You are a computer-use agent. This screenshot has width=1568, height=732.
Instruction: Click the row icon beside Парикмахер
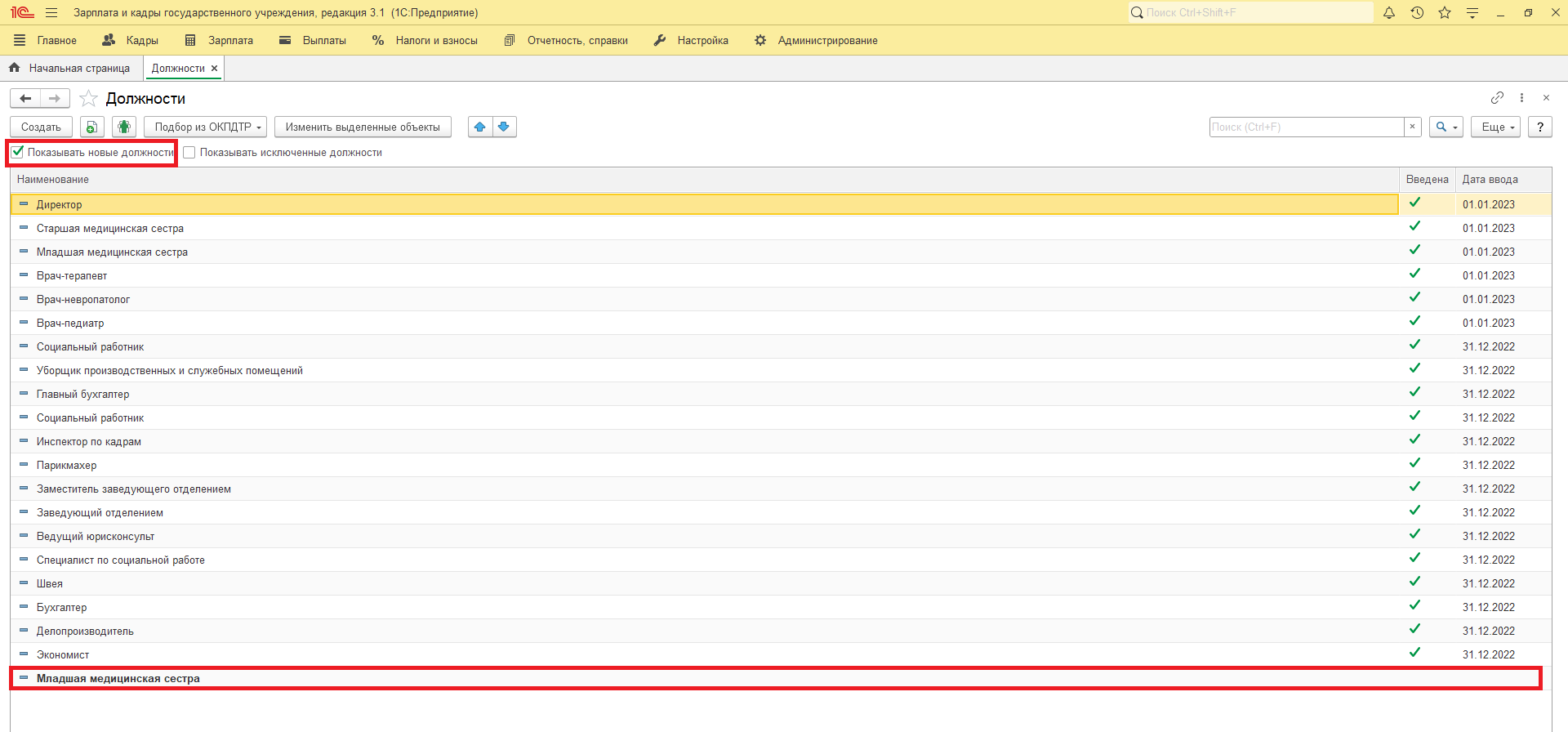click(24, 465)
